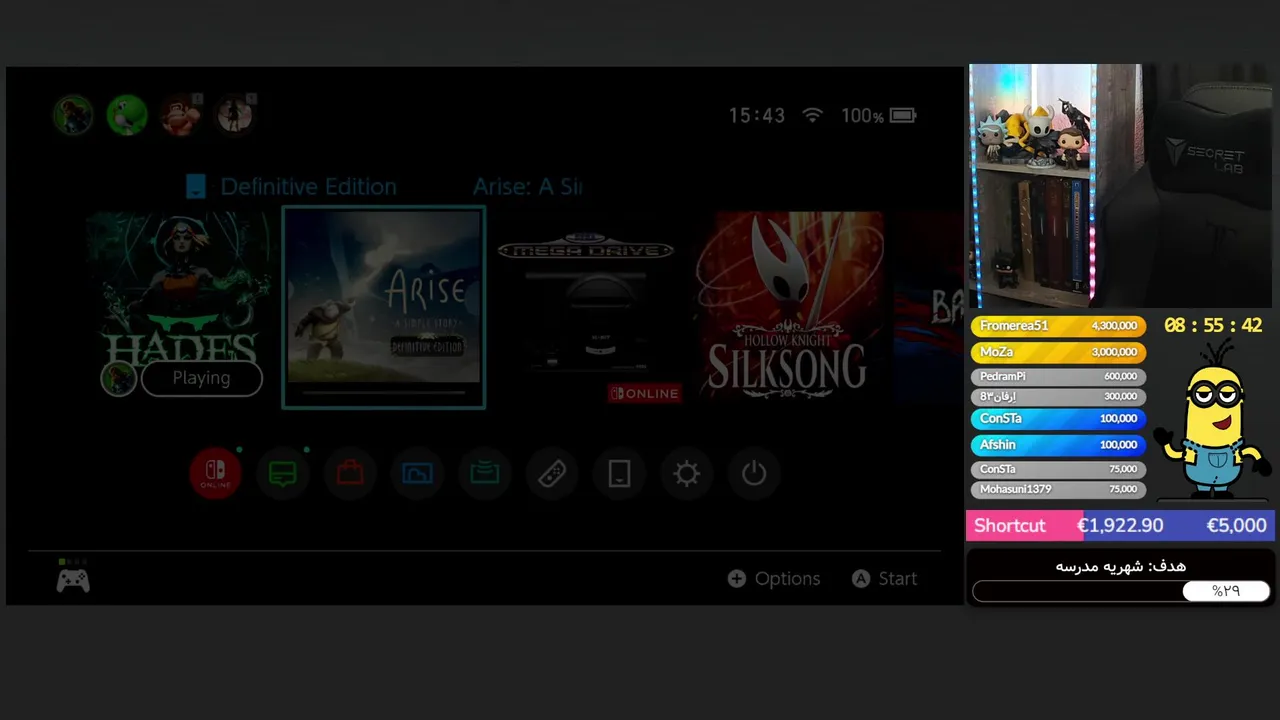
Task: Select the first user avatar
Action: click(x=73, y=115)
